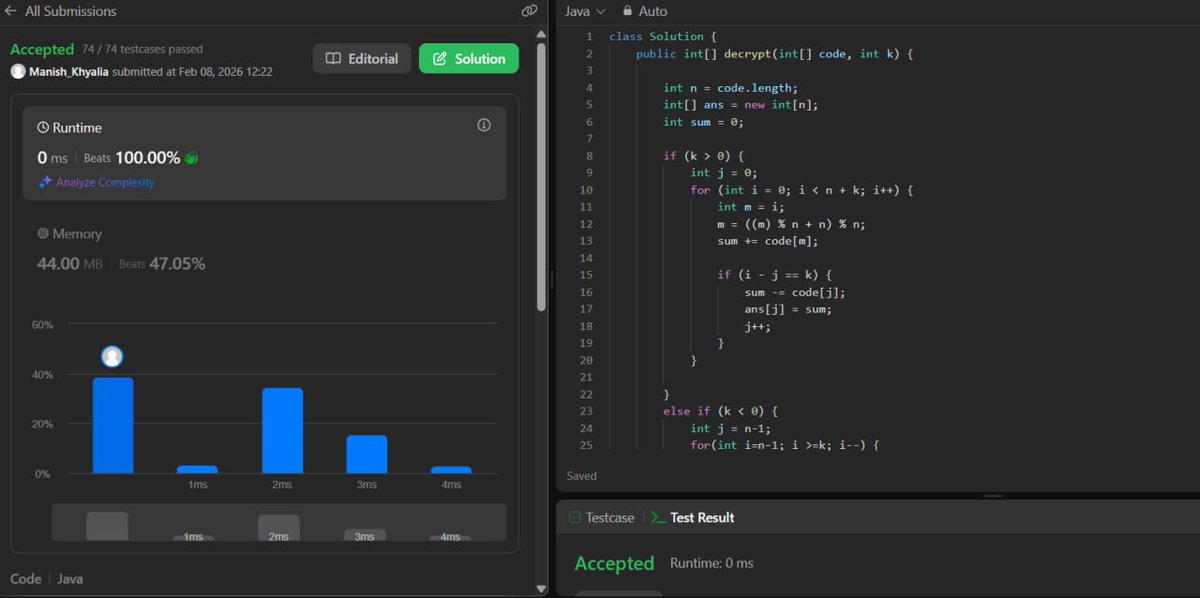Click the runtime info icon
1200x598 pixels.
pyautogui.click(x=484, y=125)
